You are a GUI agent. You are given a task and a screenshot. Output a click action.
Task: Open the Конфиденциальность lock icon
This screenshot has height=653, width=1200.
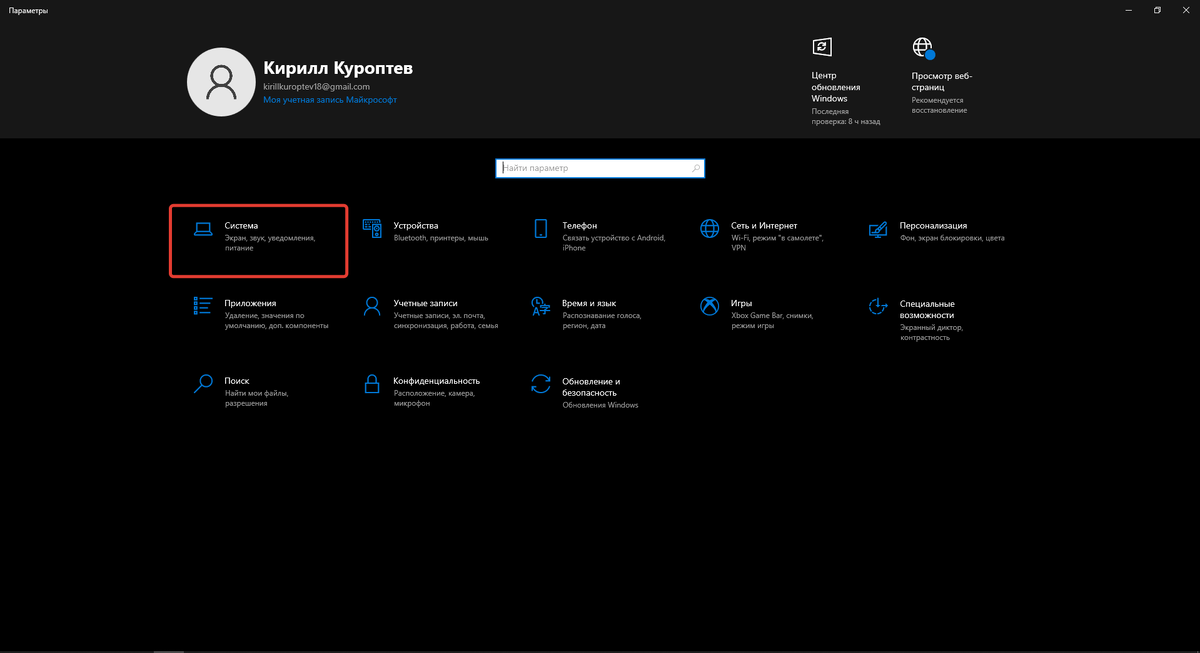[372, 384]
